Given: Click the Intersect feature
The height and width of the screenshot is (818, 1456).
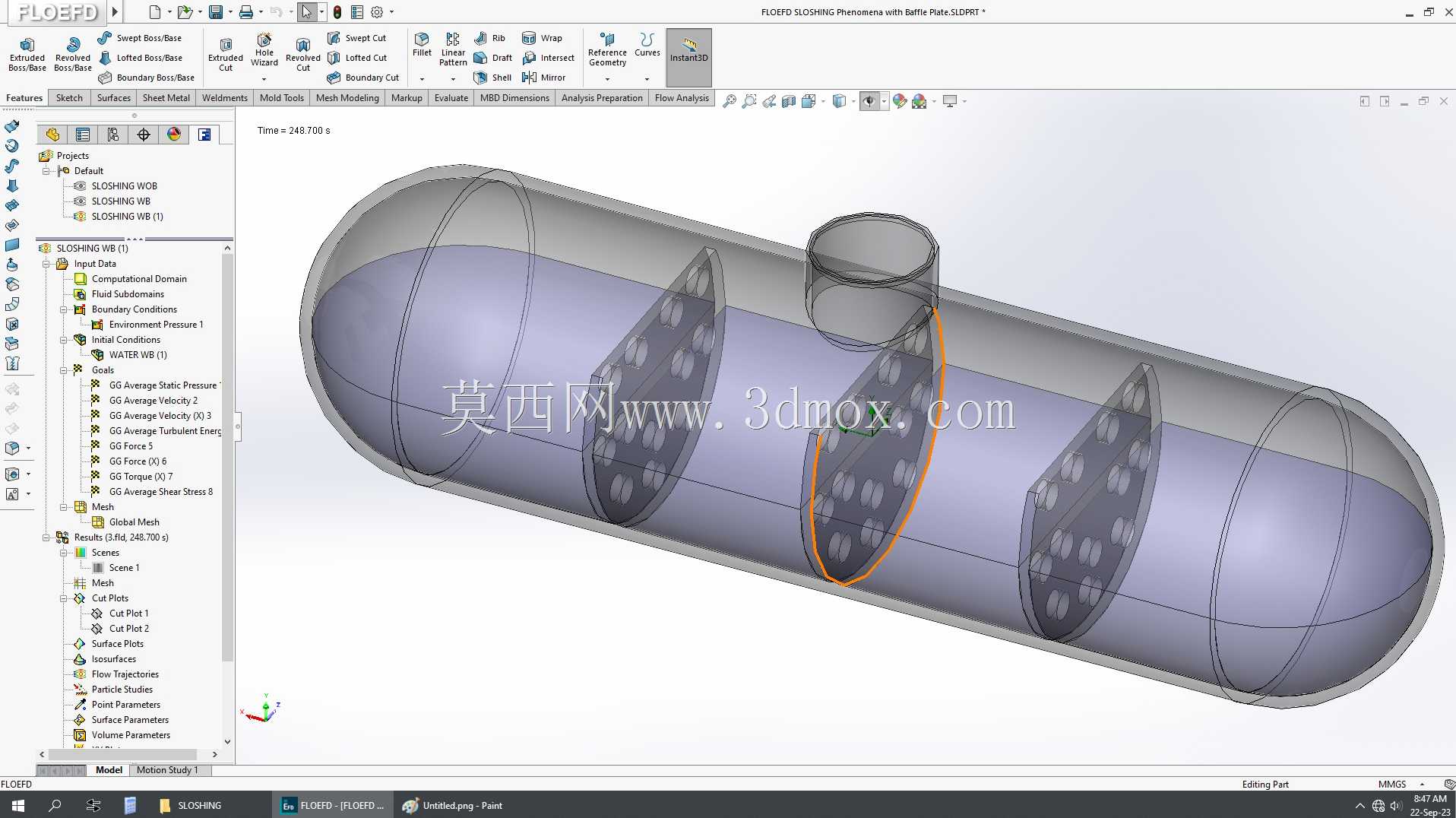Looking at the screenshot, I should (548, 58).
